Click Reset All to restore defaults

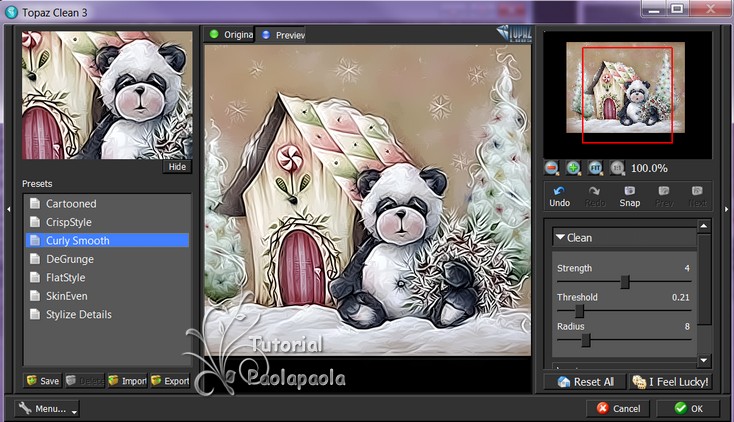coord(585,382)
